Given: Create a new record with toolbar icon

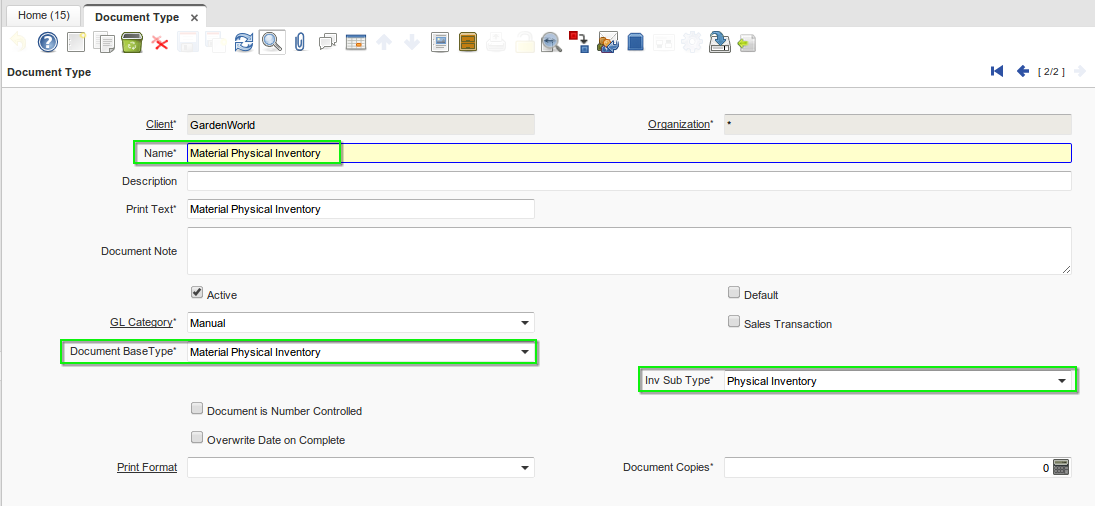Looking at the screenshot, I should coord(76,42).
